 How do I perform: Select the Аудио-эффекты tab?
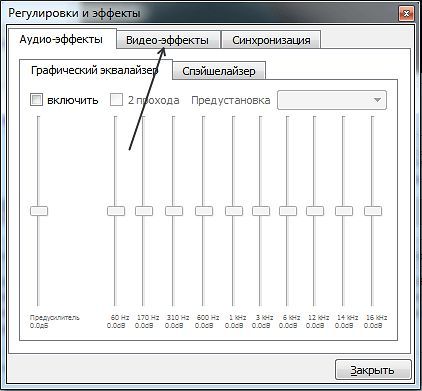coord(61,39)
